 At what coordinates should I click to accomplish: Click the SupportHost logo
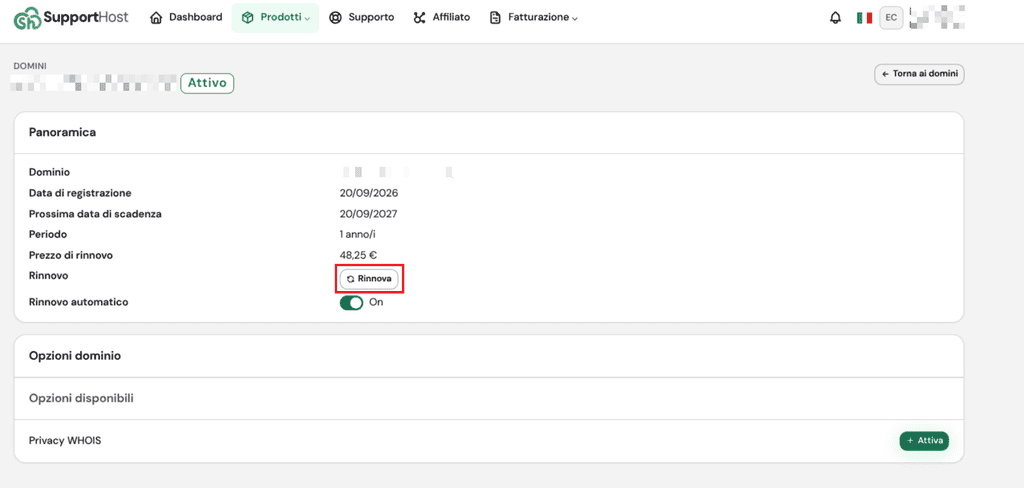71,18
